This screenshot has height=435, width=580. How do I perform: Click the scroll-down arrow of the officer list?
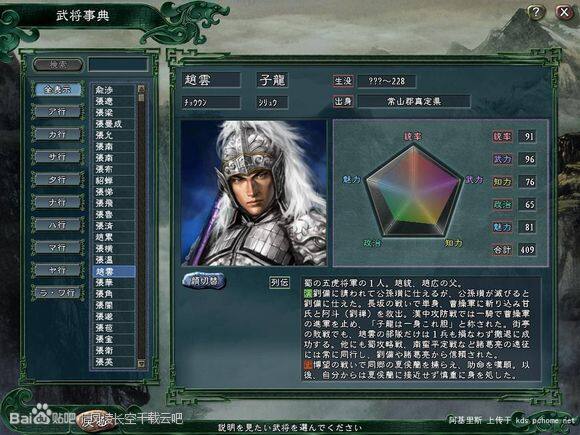141,364
